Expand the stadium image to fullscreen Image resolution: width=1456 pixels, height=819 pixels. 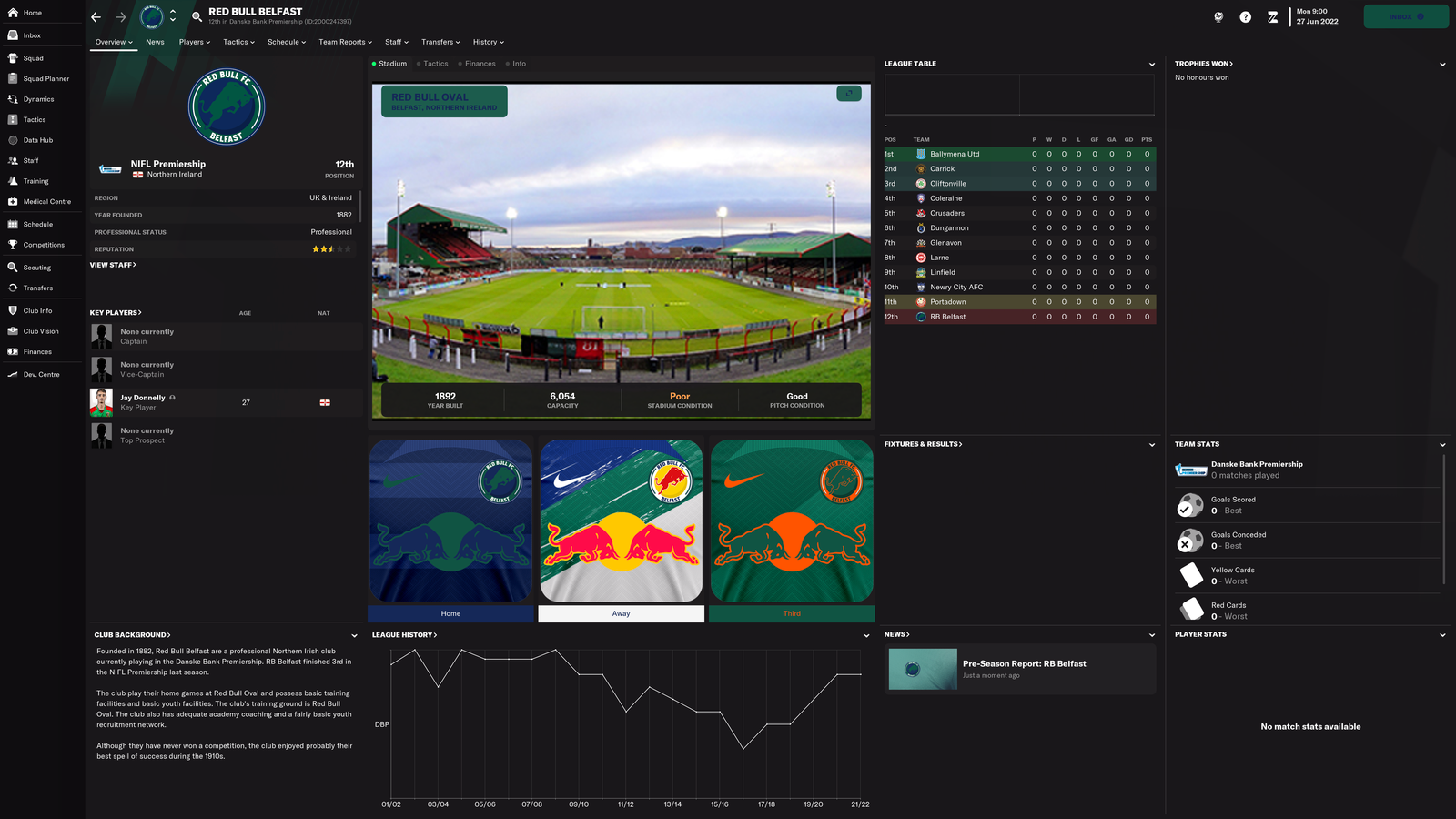pyautogui.click(x=848, y=94)
